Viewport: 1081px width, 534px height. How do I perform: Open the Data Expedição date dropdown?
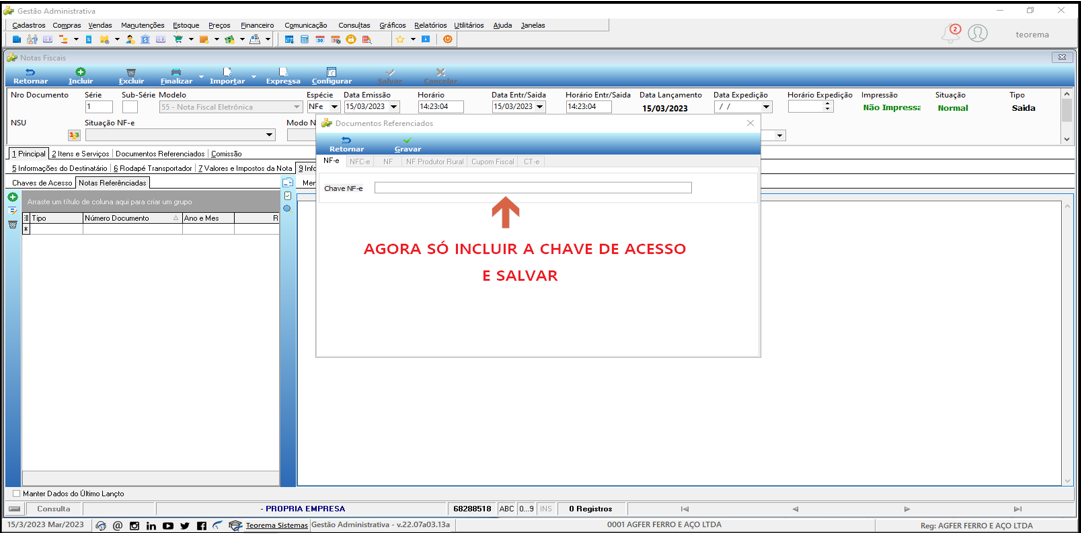click(767, 107)
